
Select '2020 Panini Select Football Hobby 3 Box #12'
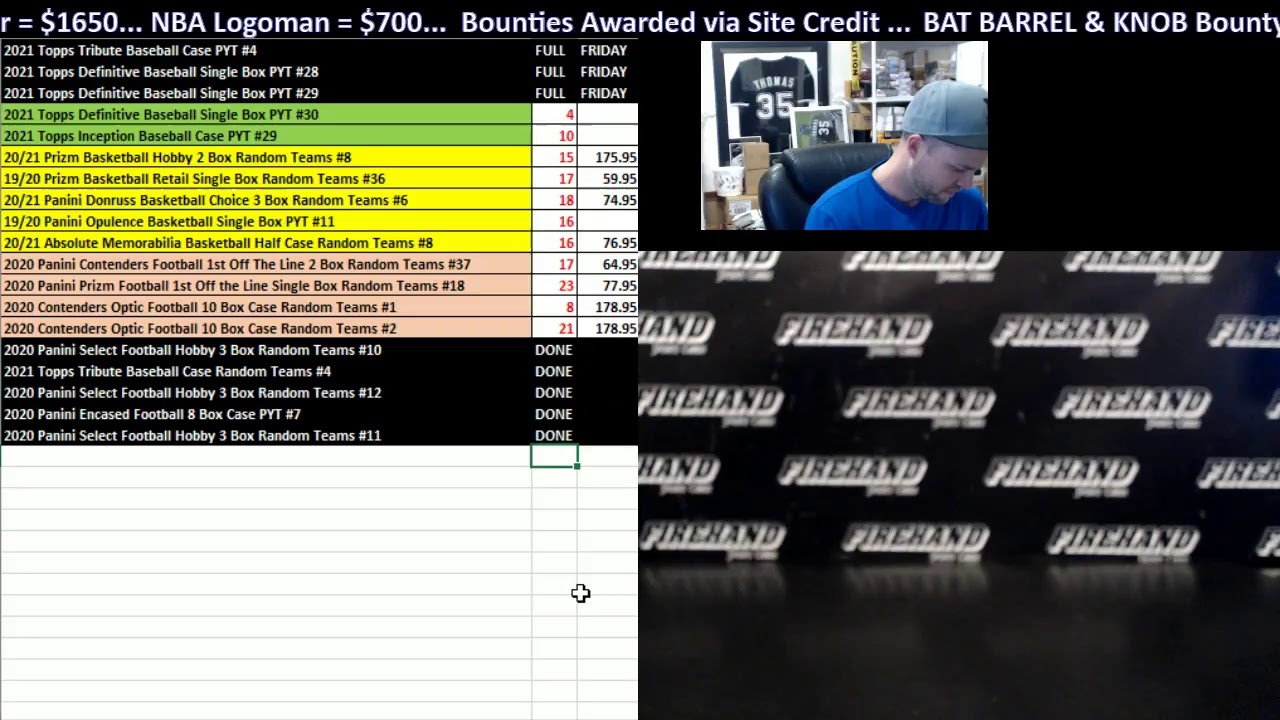(266, 393)
